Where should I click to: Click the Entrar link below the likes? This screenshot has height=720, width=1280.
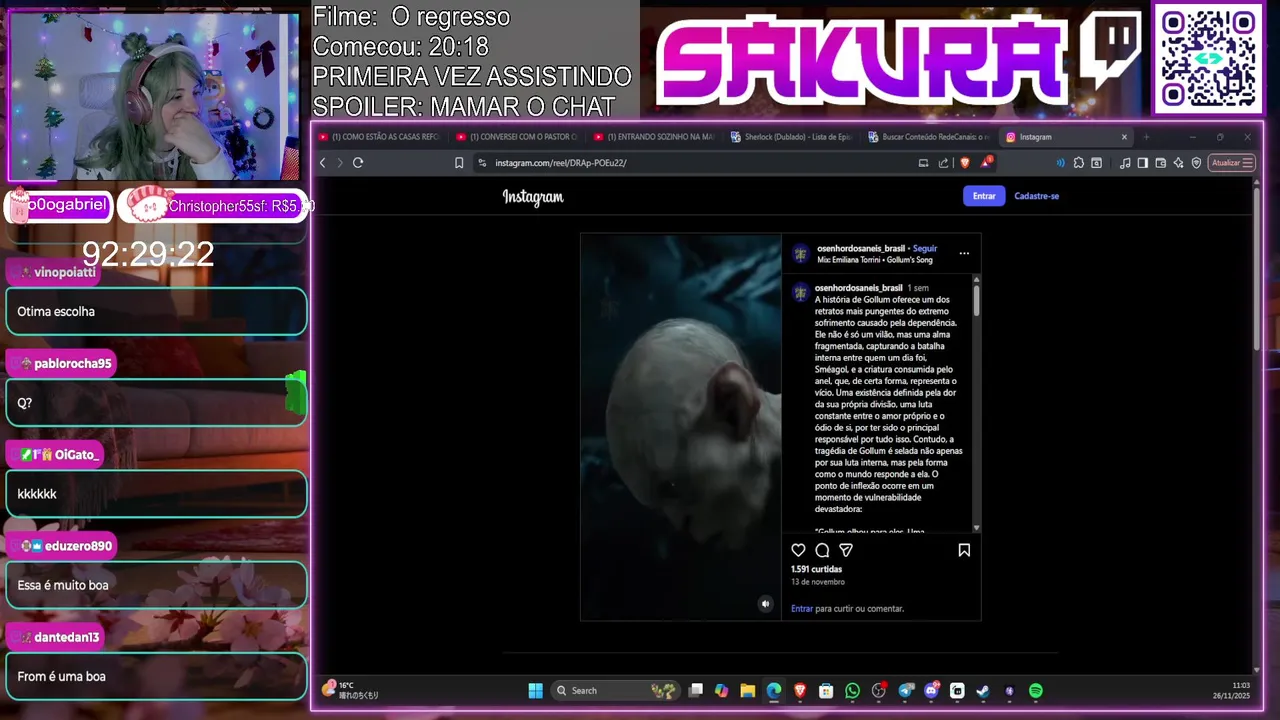pyautogui.click(x=802, y=608)
